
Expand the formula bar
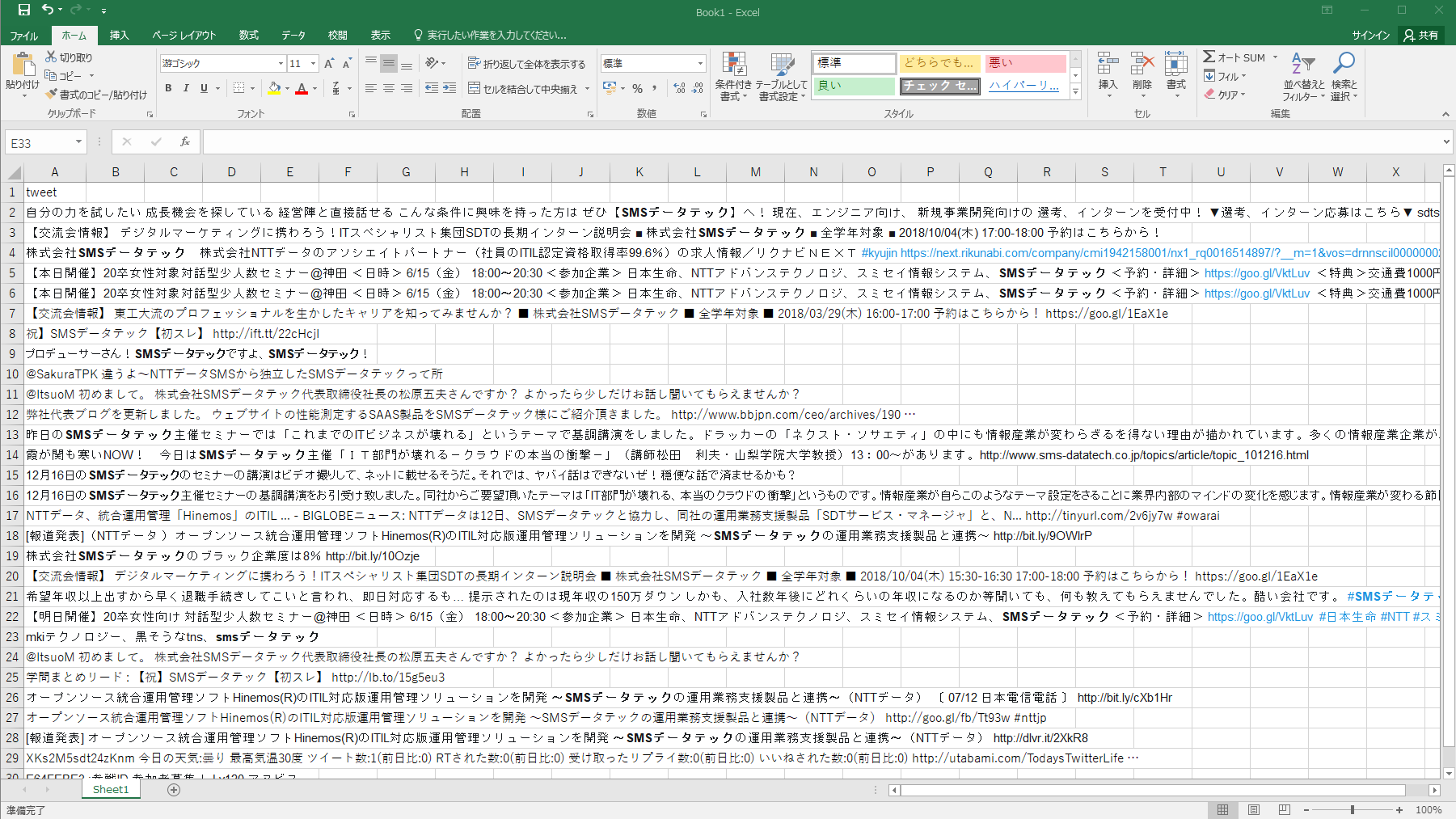point(1445,141)
